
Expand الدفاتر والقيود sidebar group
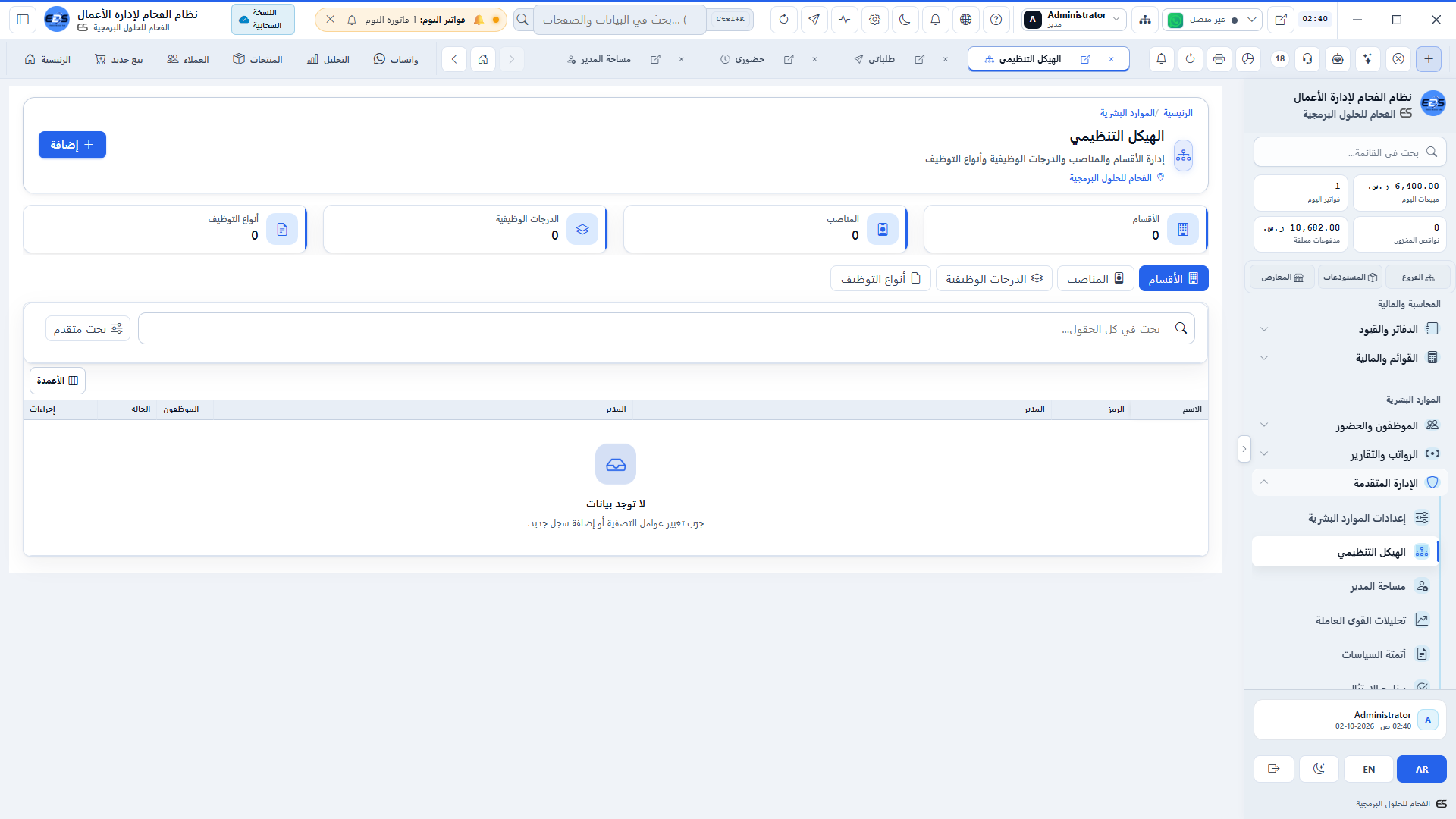(1350, 329)
